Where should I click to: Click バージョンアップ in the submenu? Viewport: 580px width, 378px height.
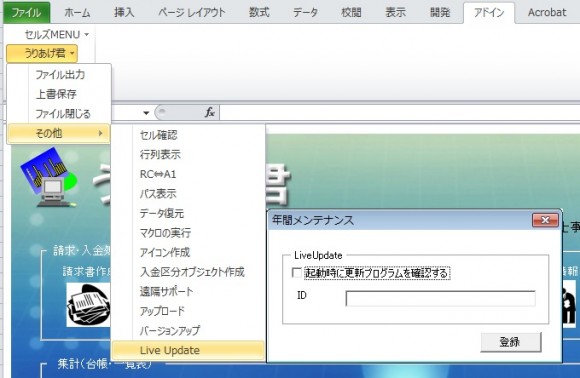(x=170, y=331)
